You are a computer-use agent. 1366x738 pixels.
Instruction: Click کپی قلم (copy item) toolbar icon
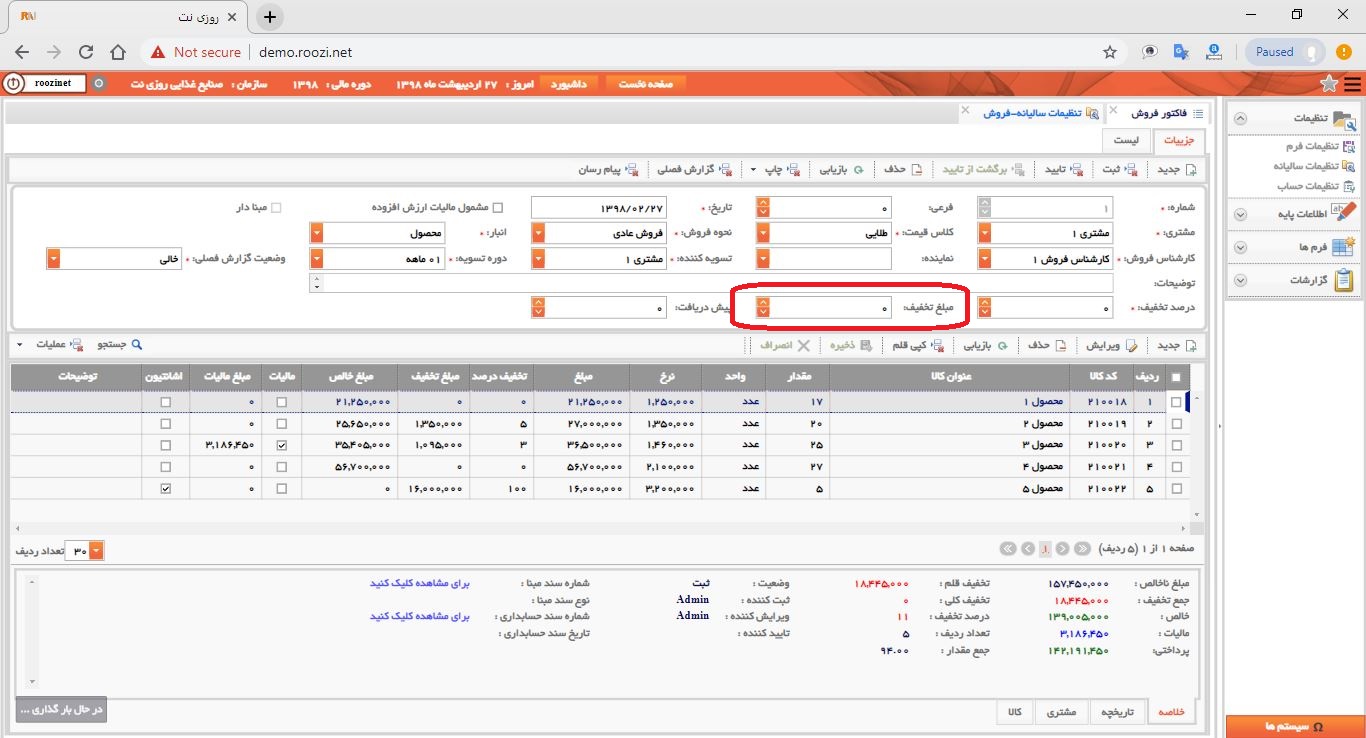[x=936, y=345]
